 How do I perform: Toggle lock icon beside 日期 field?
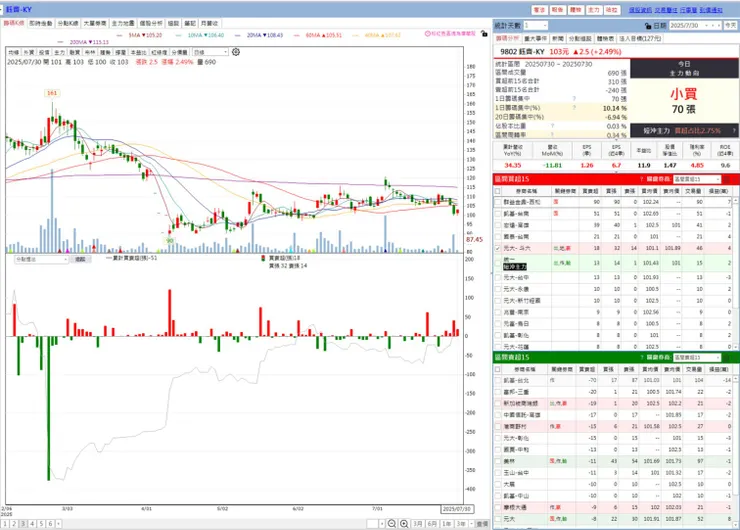click(648, 25)
